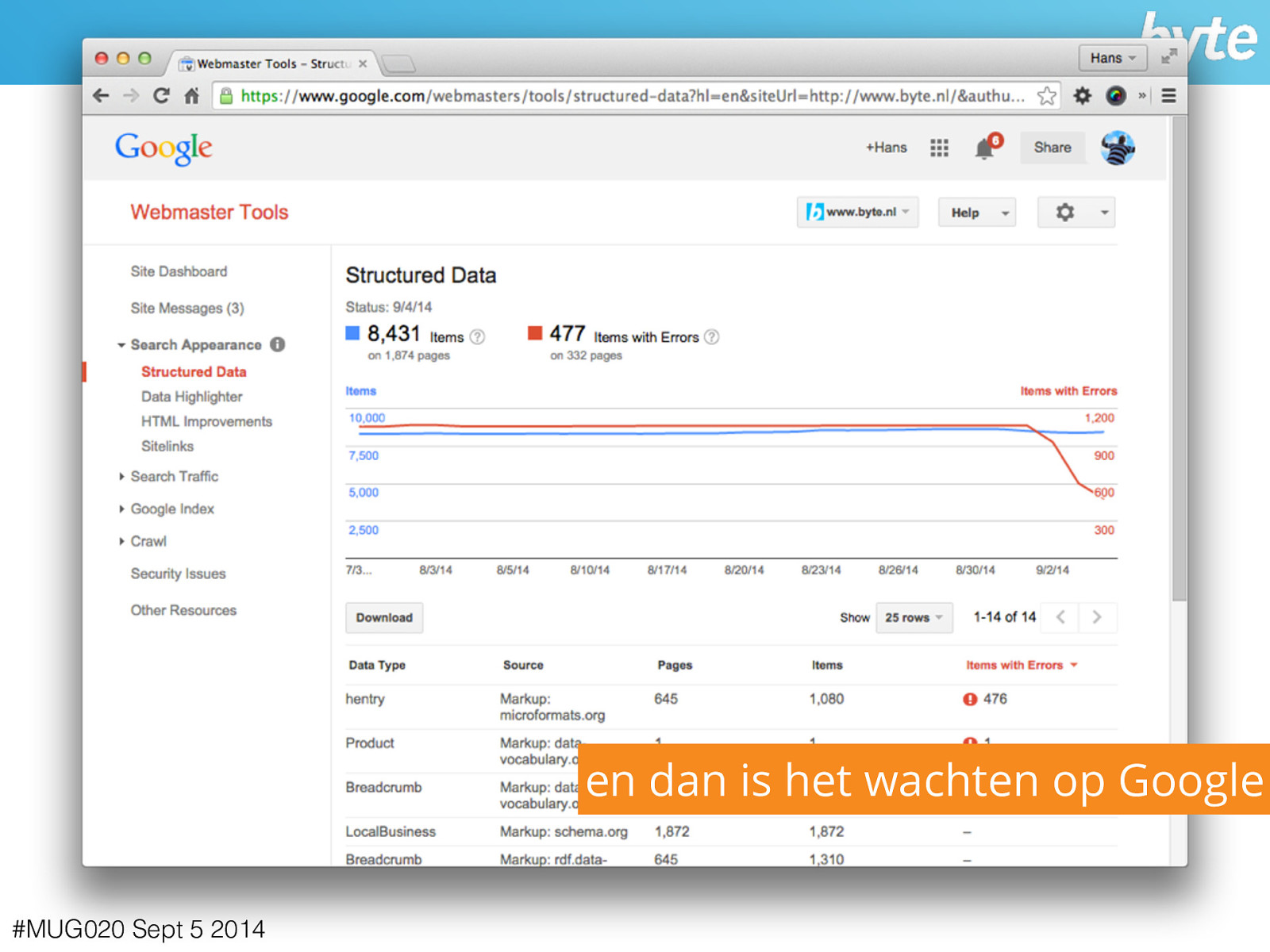Open the Chrome hamburger menu
Image resolution: width=1270 pixels, height=952 pixels.
pos(1168,96)
